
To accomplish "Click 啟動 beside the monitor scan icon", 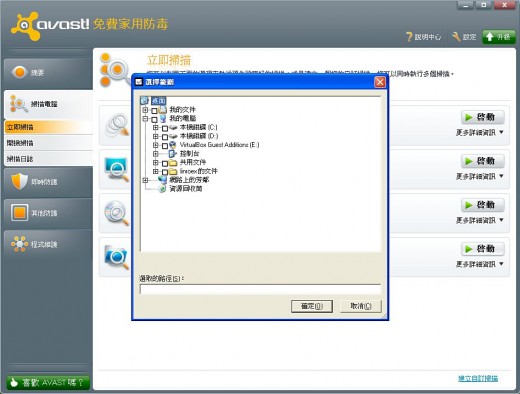I will pyautogui.click(x=482, y=161).
